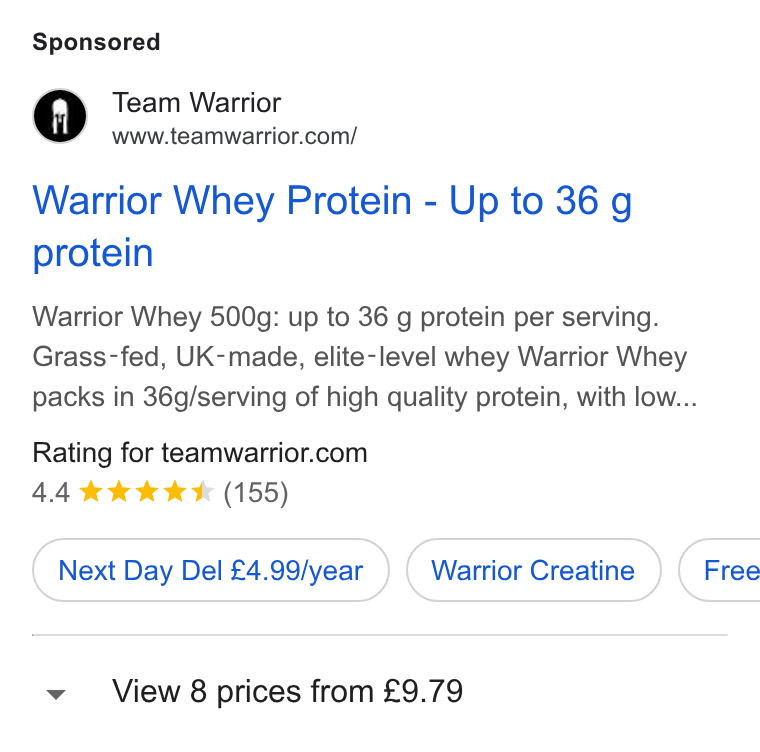Click the www.teamwarrior.com/ URL

click(x=235, y=136)
